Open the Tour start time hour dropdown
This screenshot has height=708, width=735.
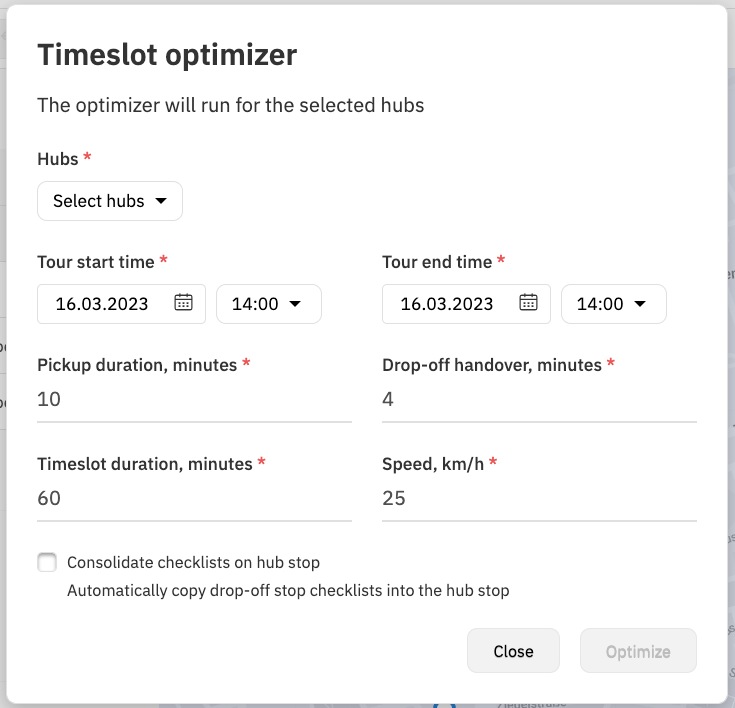[x=269, y=304]
